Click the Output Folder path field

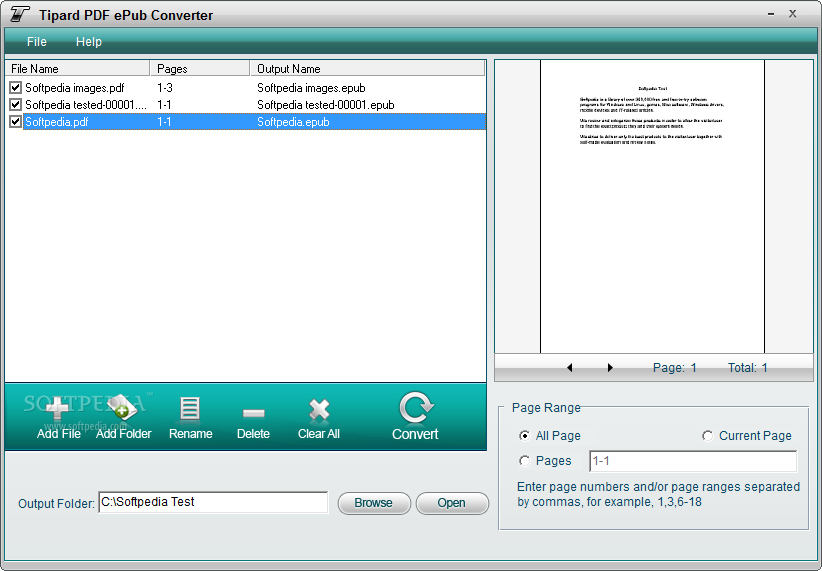(213, 502)
